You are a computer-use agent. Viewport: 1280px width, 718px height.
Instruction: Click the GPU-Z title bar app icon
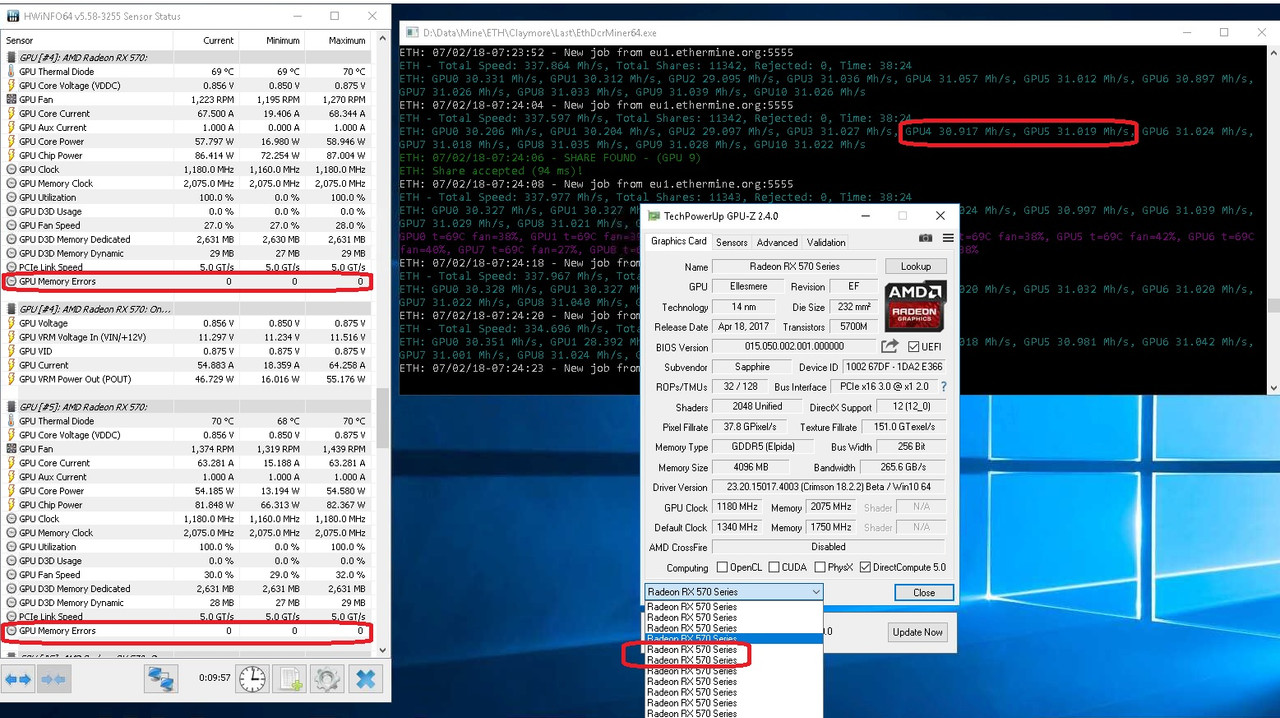[x=654, y=216]
